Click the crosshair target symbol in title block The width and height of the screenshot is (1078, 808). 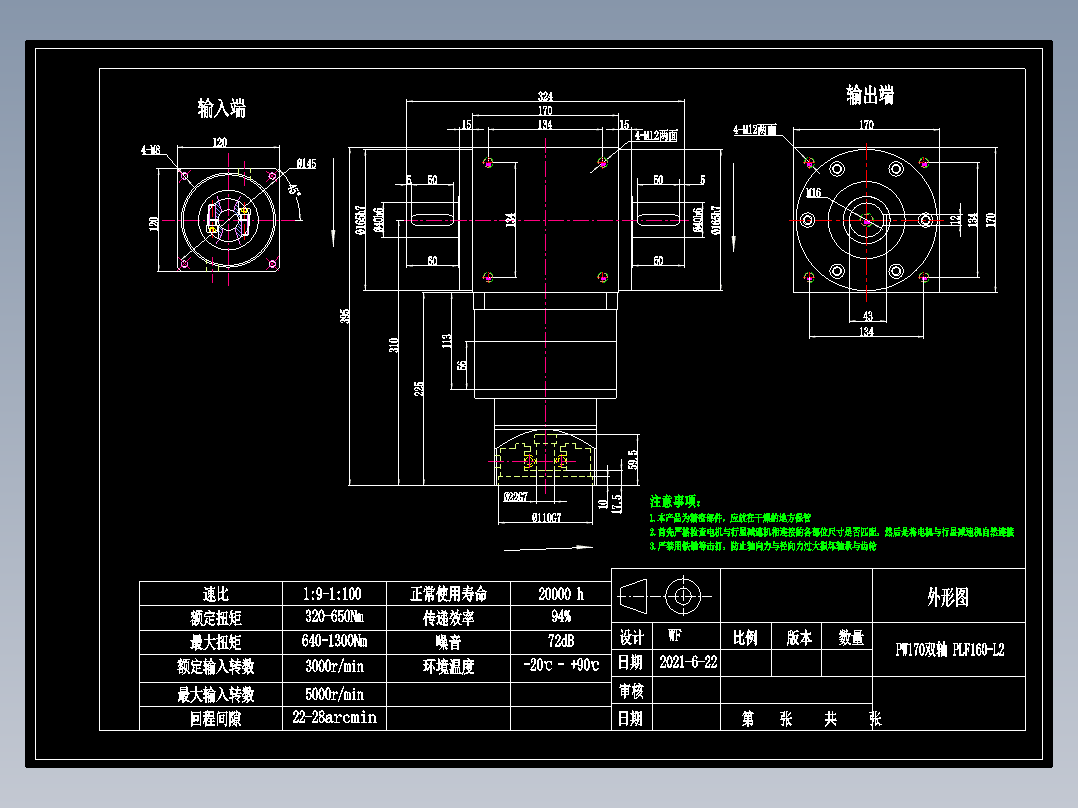point(683,597)
